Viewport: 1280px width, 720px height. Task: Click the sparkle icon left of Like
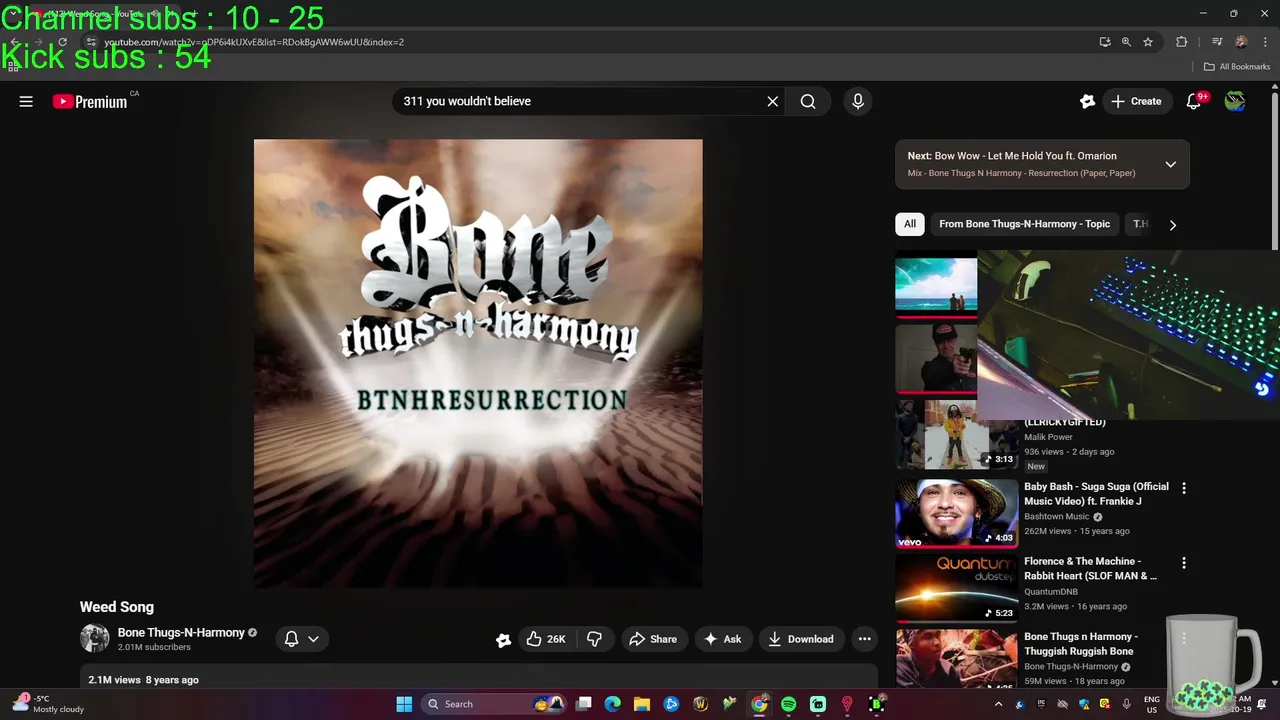504,640
